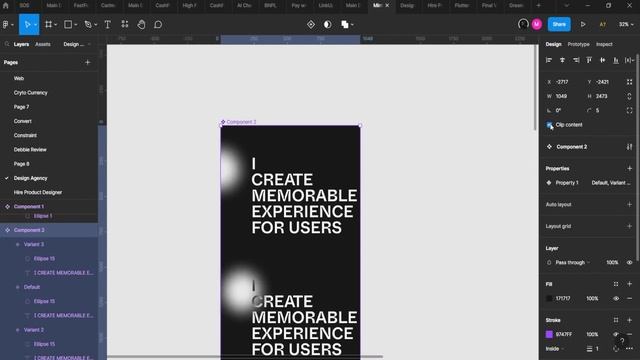640x360 pixels.
Task: Select the Move tool
Action: point(27,24)
